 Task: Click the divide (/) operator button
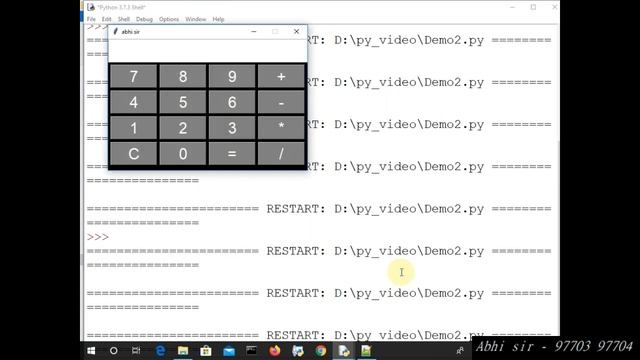point(281,153)
